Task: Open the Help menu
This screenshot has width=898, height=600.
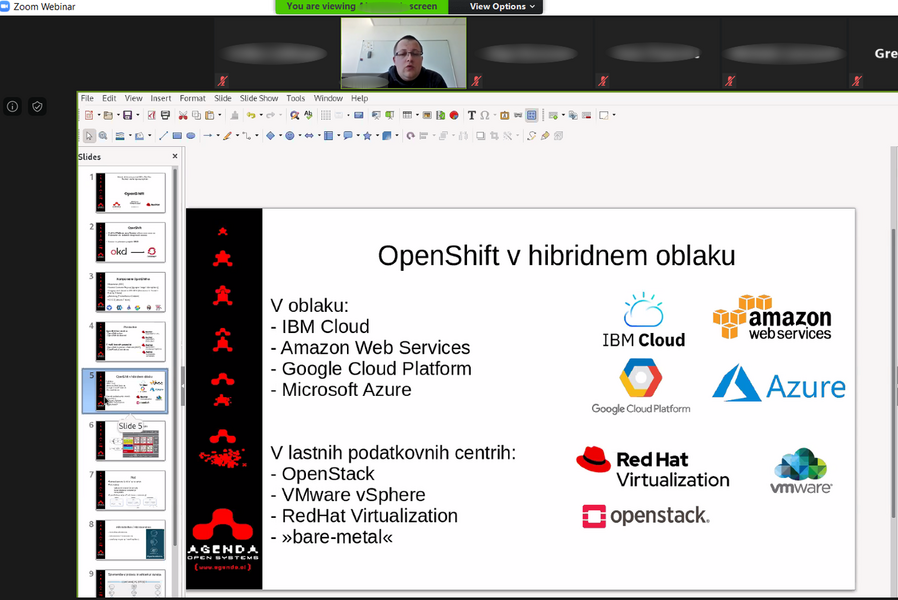Action: pos(360,98)
